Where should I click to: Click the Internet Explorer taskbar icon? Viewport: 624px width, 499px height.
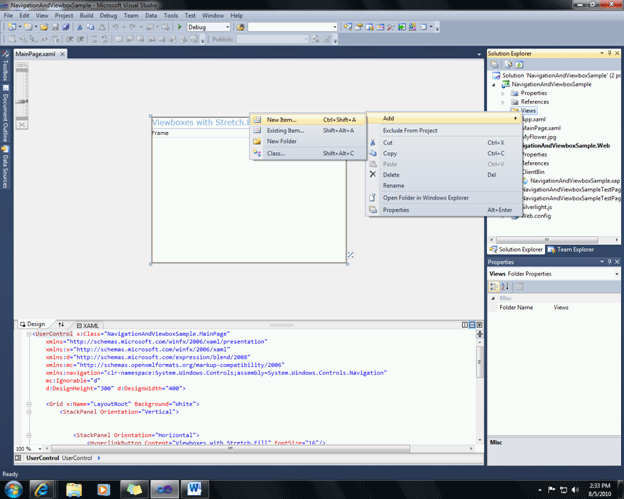(41, 489)
